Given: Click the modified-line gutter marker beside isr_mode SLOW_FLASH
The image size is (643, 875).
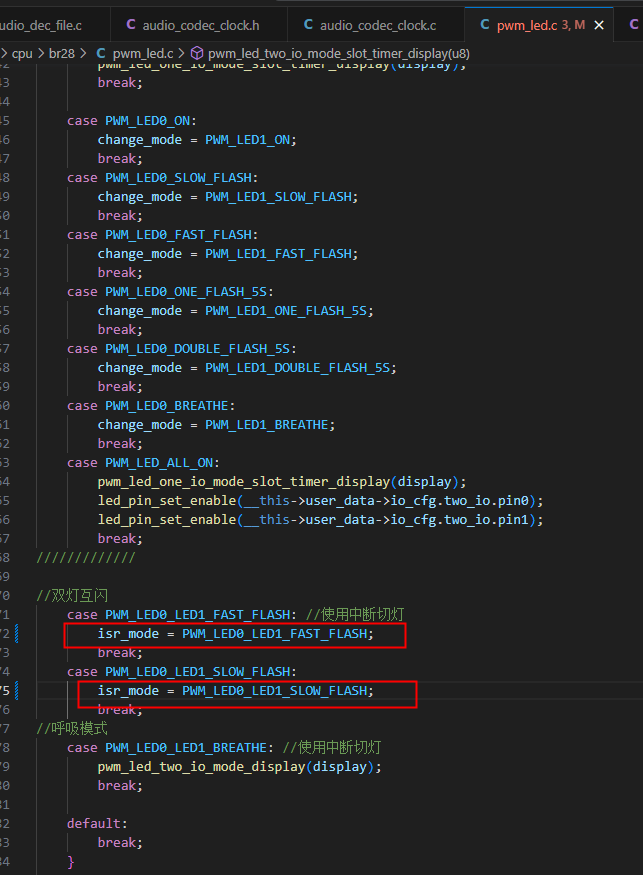Looking at the screenshot, I should (16, 690).
